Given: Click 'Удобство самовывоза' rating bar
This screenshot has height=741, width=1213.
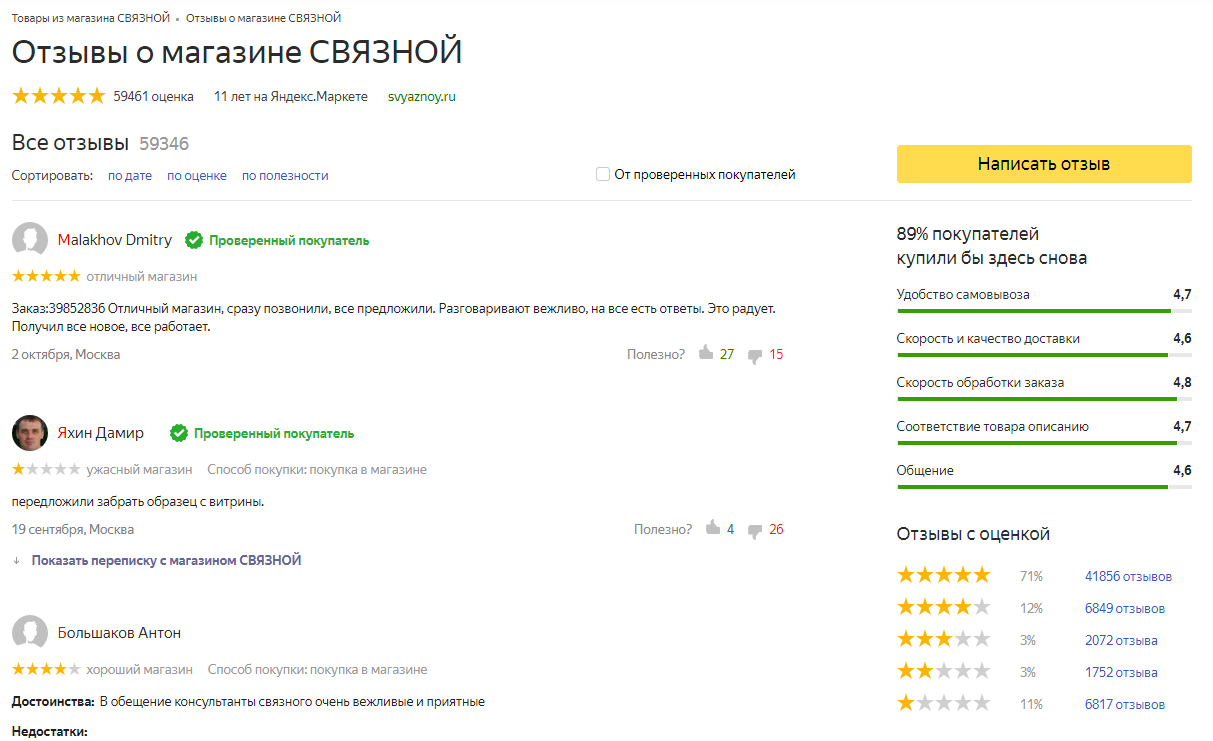Looking at the screenshot, I should [1044, 311].
